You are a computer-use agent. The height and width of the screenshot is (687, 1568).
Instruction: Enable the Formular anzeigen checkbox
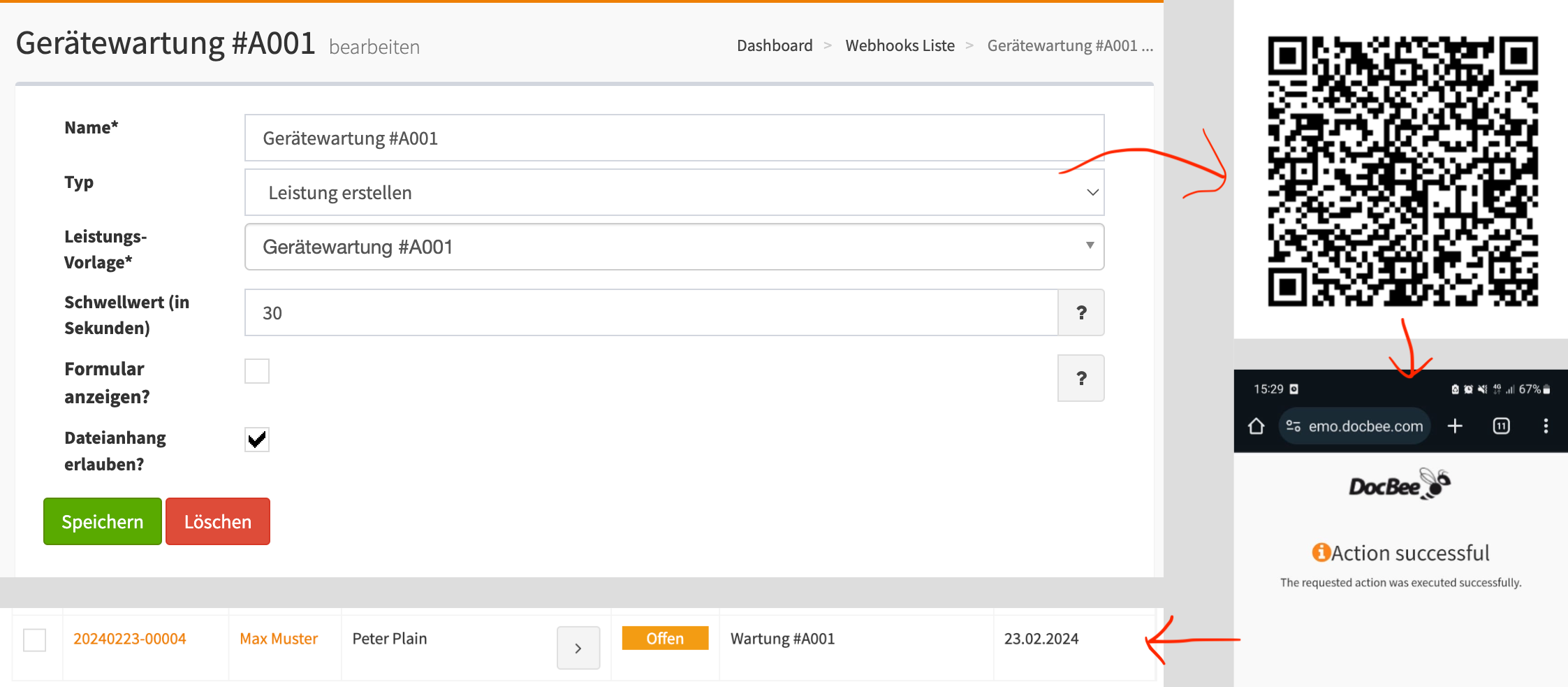click(x=257, y=371)
